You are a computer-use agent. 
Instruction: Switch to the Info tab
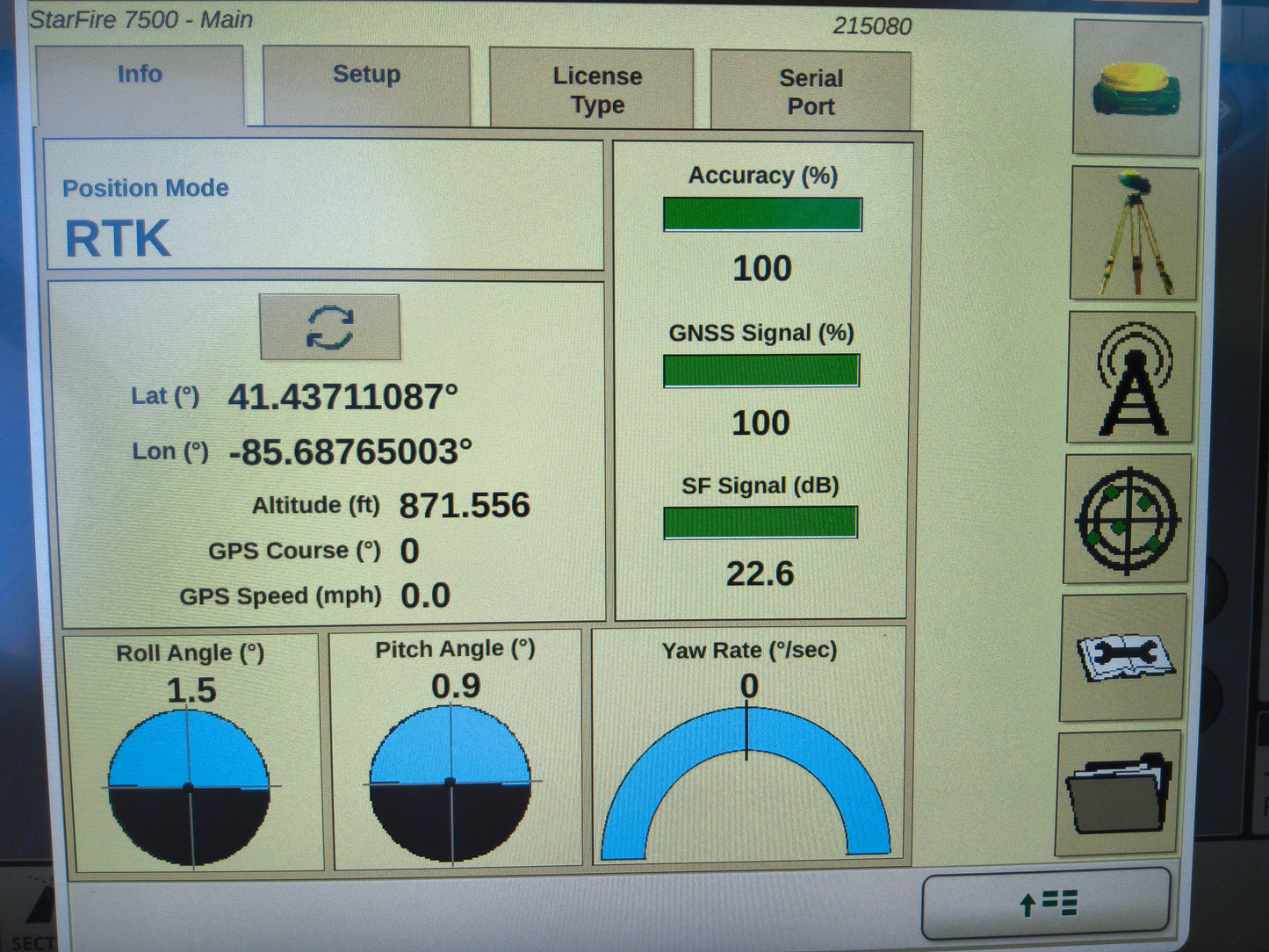(140, 84)
